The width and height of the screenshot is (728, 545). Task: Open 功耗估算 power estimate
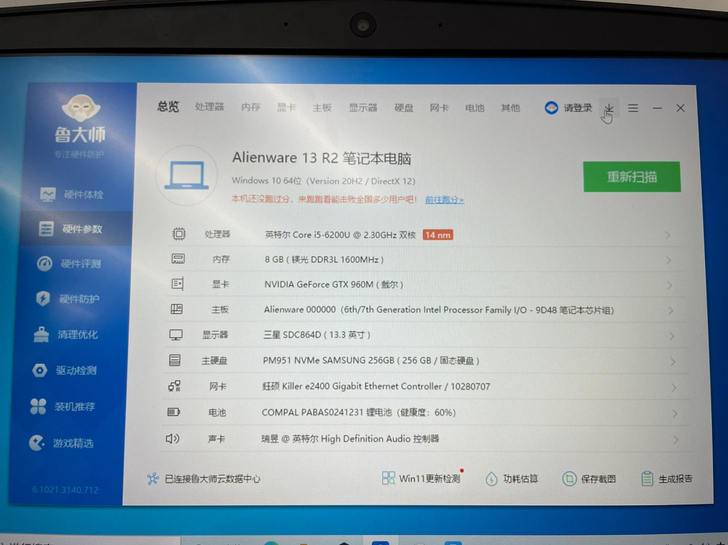coord(512,479)
